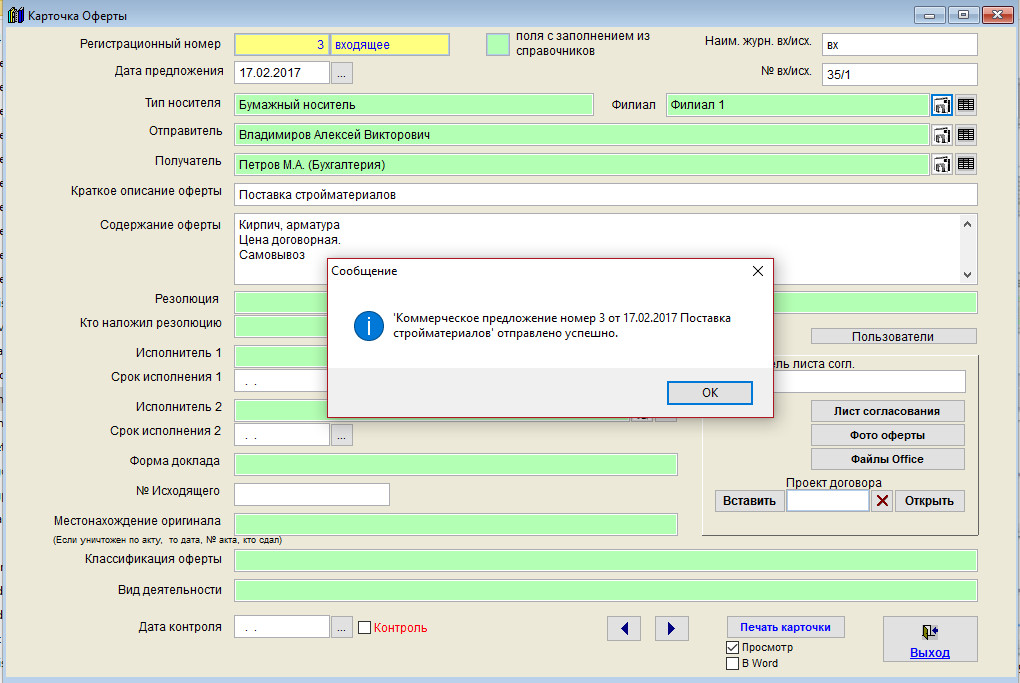Screen dimensions: 1020x683
Task: Enable the Контроль checkbox
Action: pyautogui.click(x=364, y=628)
